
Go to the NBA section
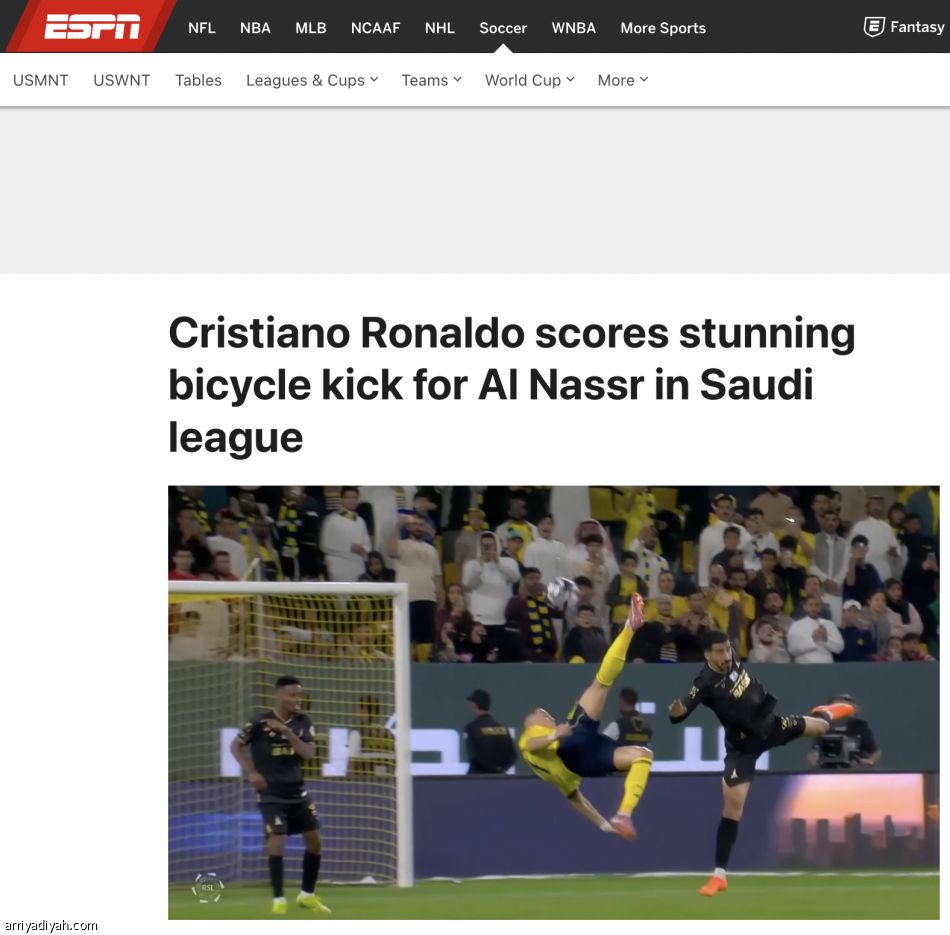(x=255, y=28)
